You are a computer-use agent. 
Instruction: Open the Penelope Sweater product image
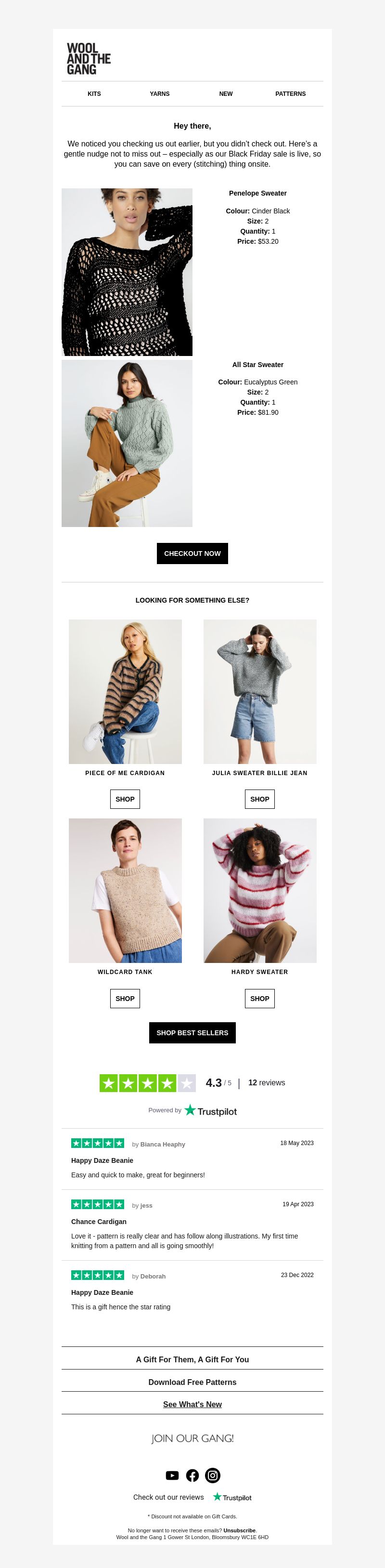click(x=127, y=272)
